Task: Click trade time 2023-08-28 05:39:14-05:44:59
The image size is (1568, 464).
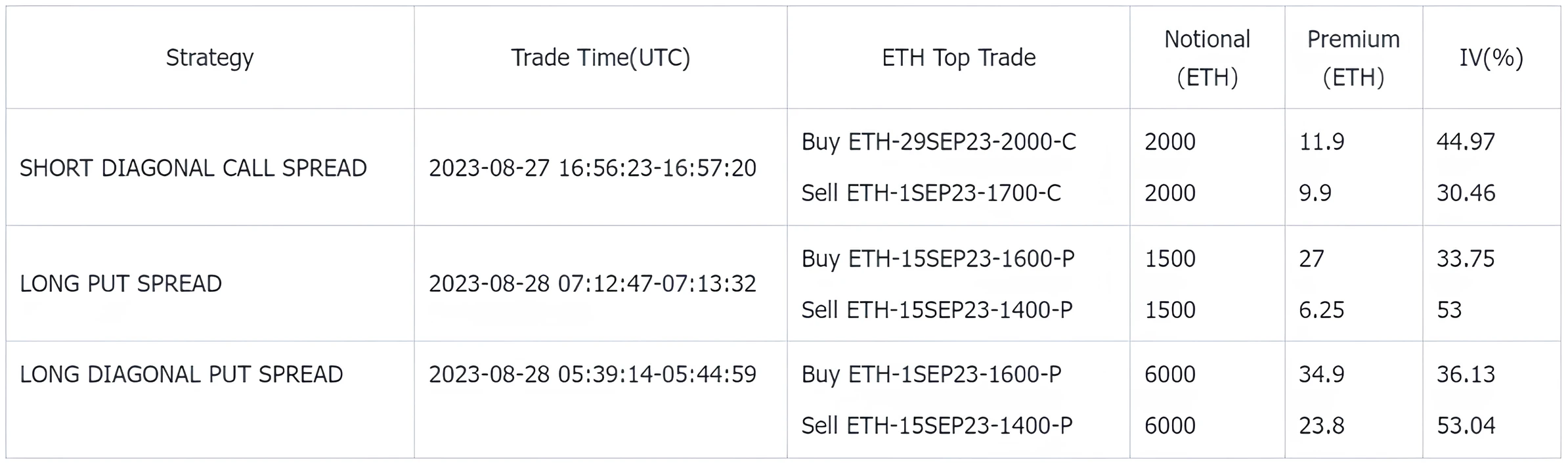Action: coord(592,375)
